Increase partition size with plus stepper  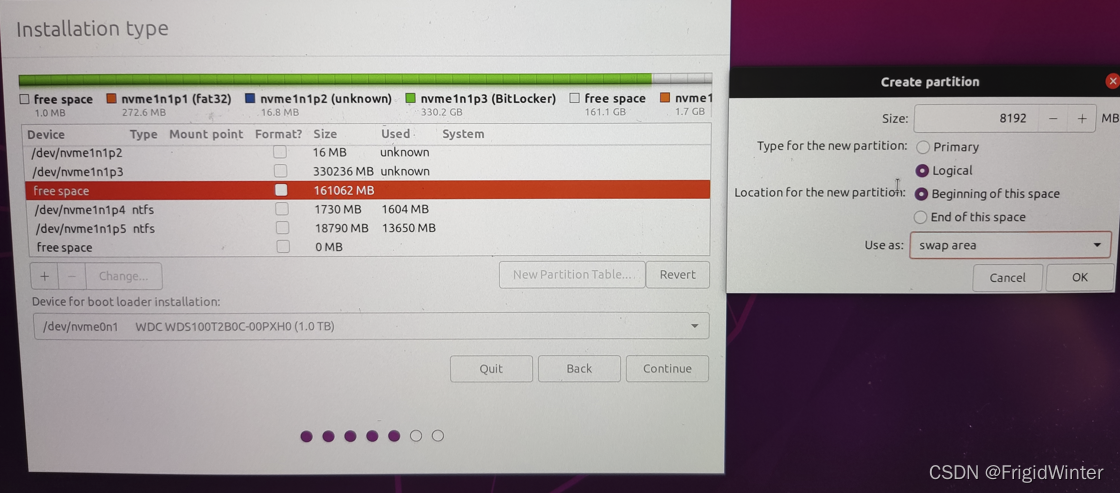1082,119
